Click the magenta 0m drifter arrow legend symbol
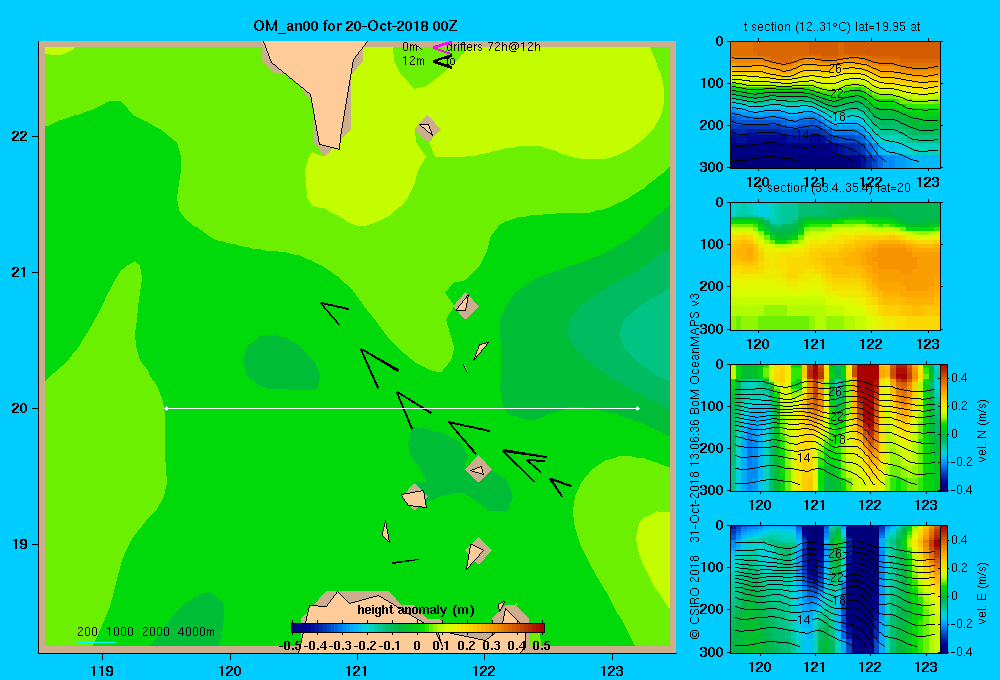 [442, 47]
